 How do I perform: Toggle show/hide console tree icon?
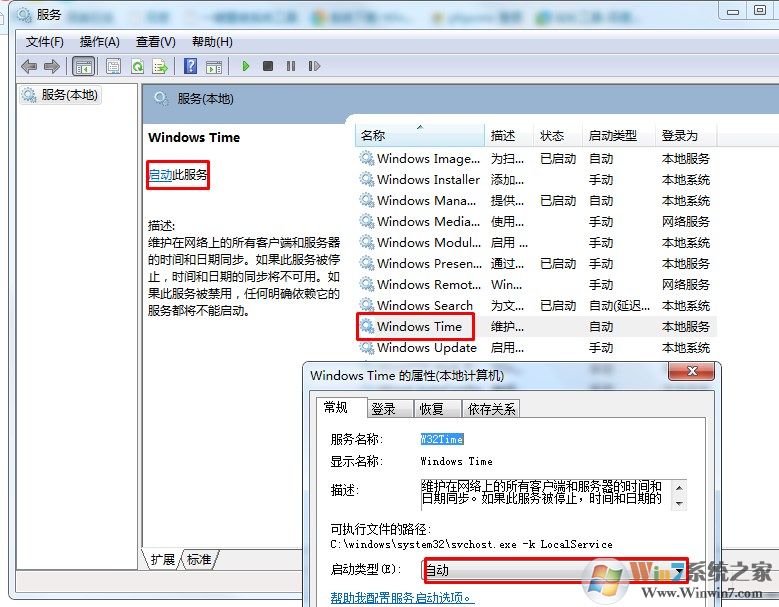point(84,66)
